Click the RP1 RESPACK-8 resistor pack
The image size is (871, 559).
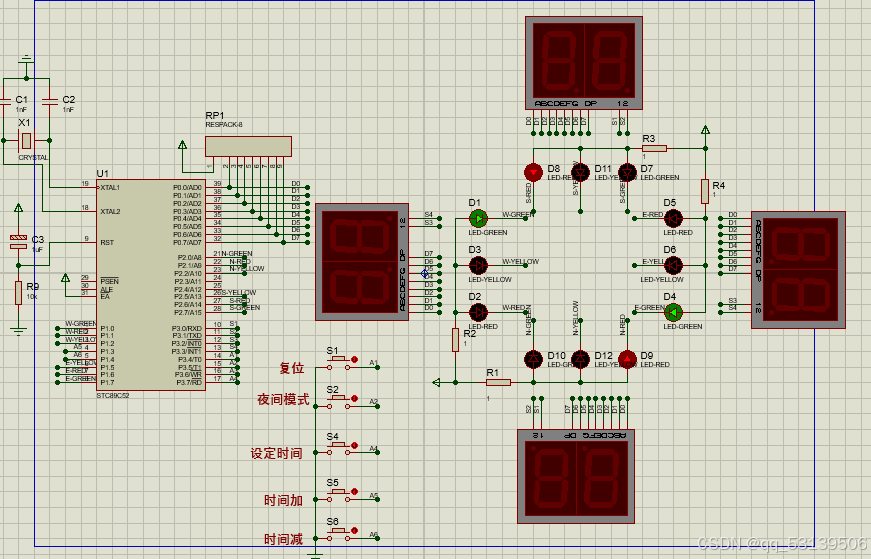[248, 146]
